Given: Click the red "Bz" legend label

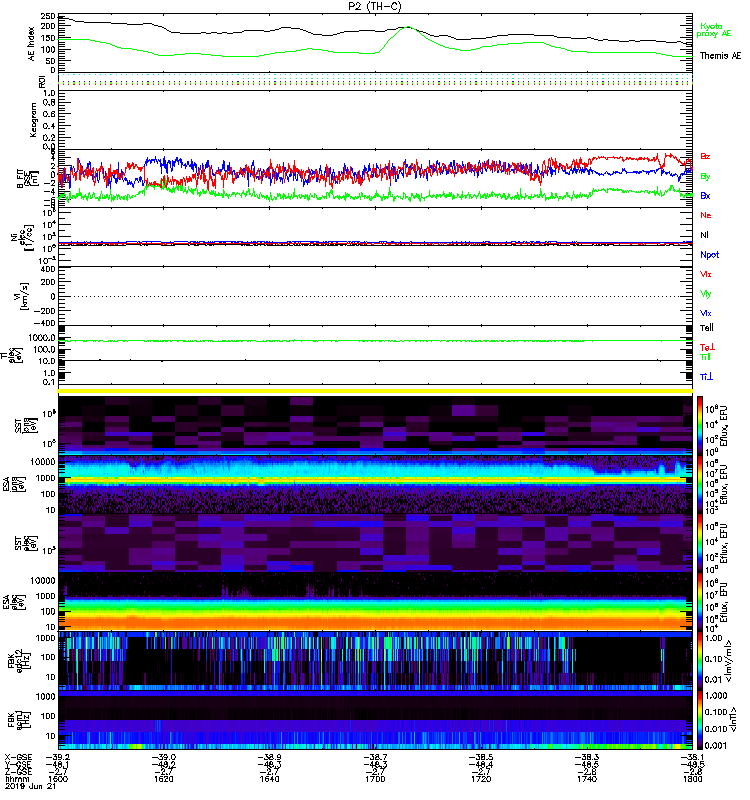Looking at the screenshot, I should [x=705, y=157].
